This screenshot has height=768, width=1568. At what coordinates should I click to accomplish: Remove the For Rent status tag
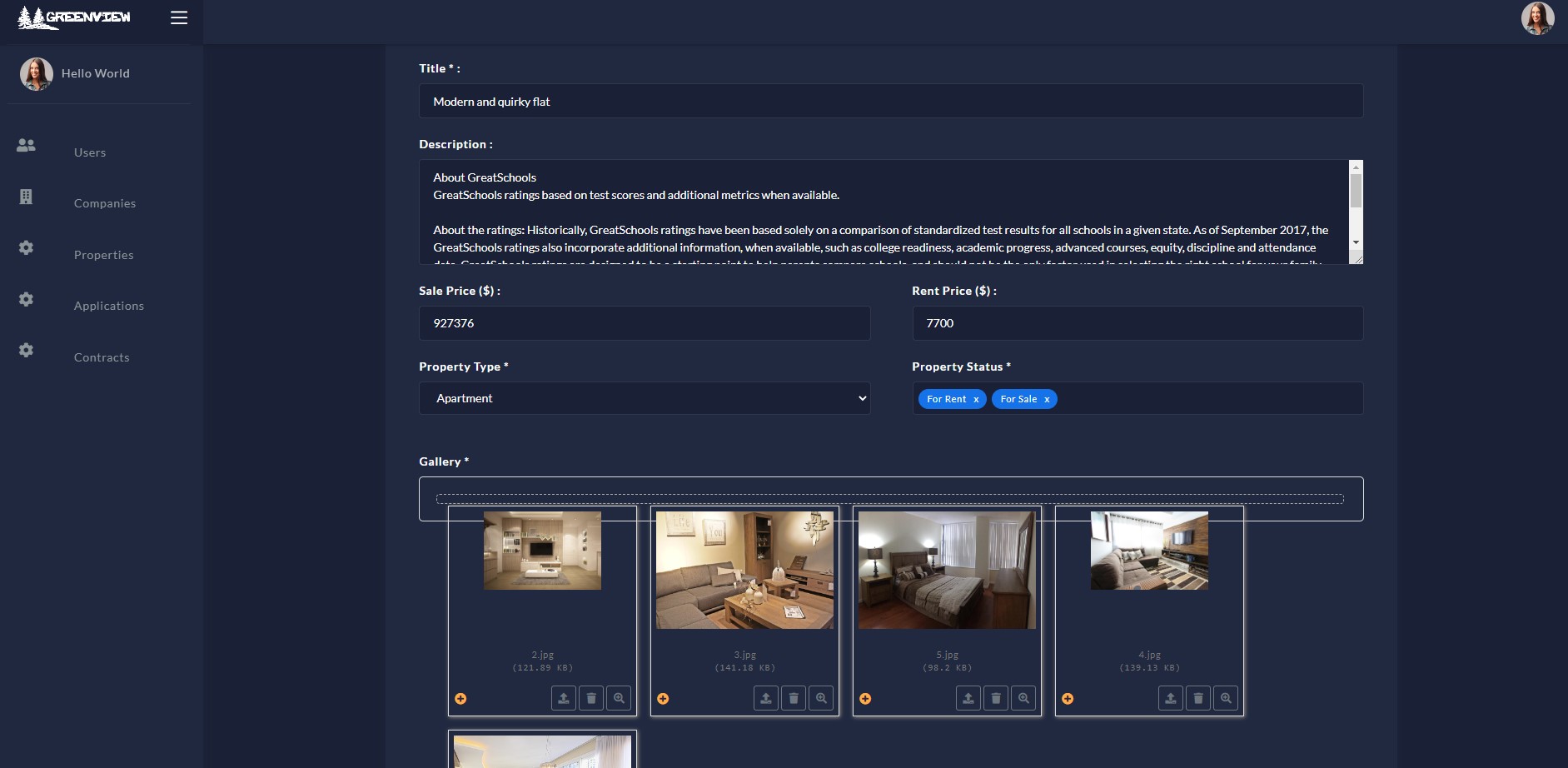point(976,400)
